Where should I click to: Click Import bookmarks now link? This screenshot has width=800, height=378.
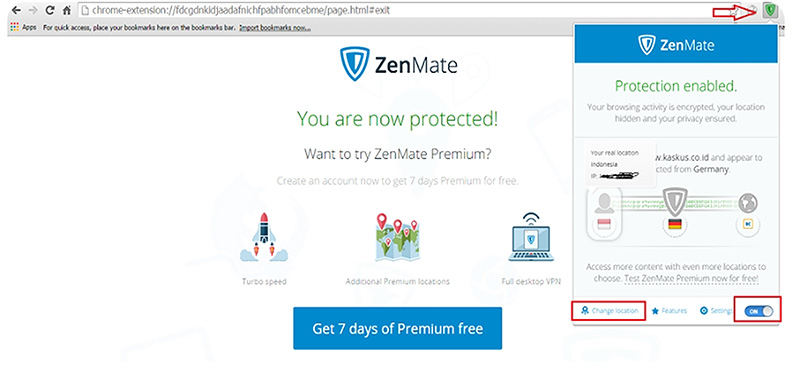[x=274, y=28]
